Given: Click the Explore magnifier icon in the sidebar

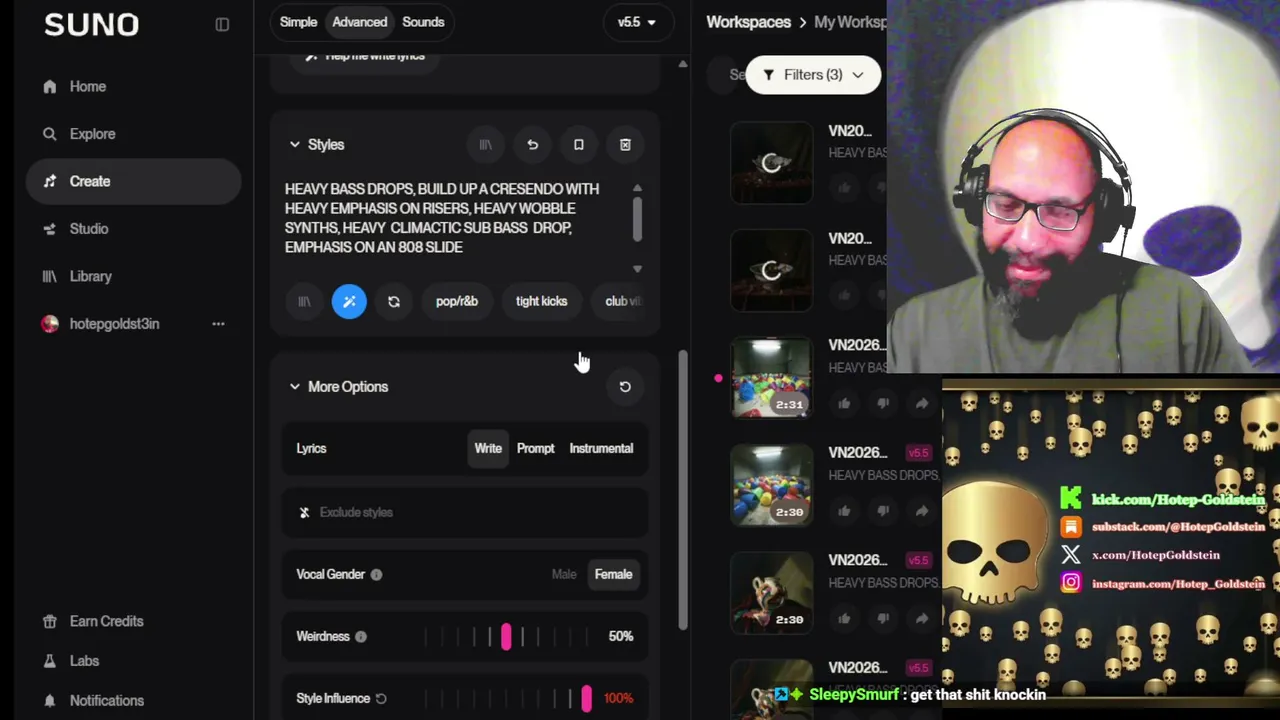Looking at the screenshot, I should [x=50, y=134].
